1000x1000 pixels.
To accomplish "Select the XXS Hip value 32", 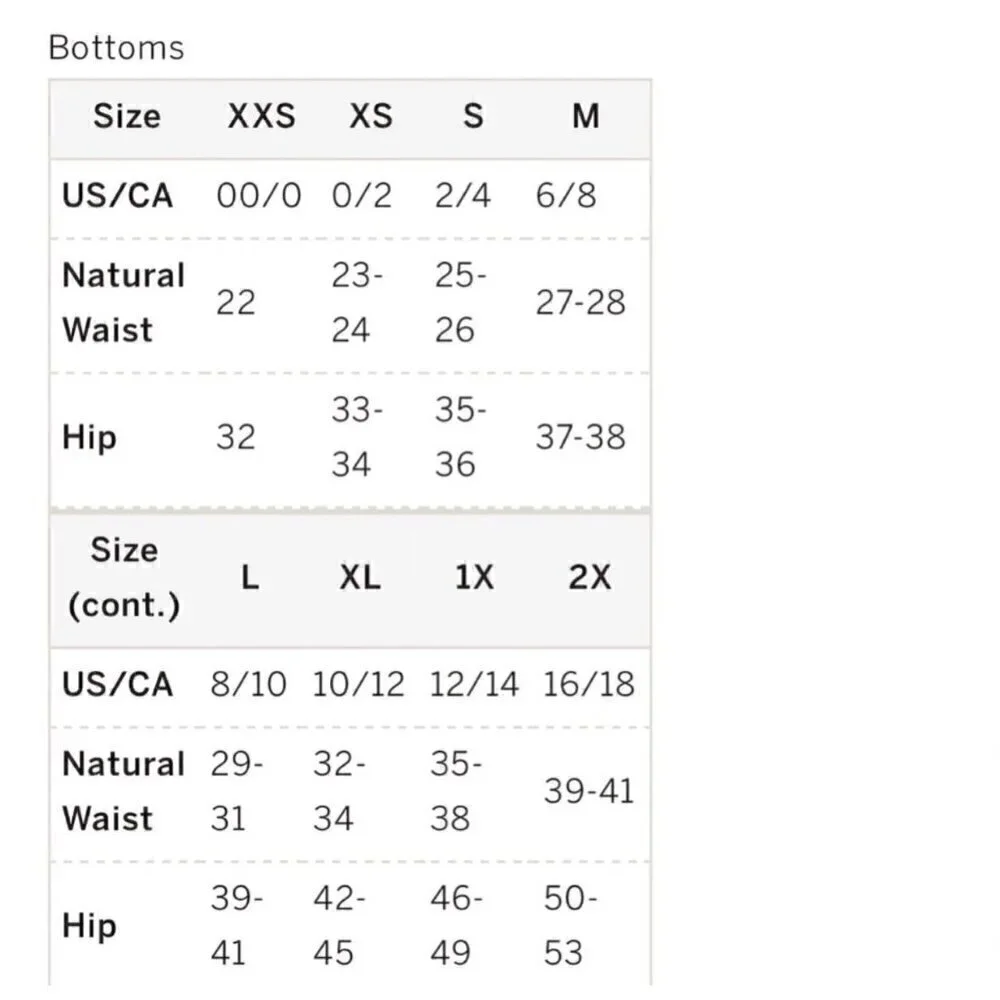I will pyautogui.click(x=236, y=437).
